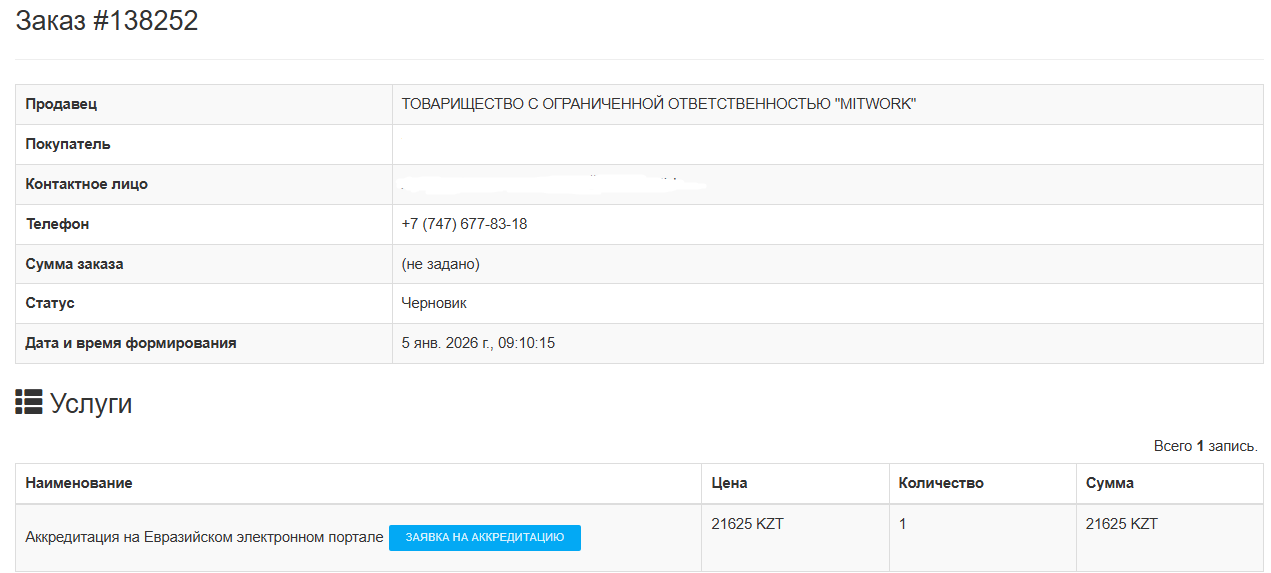Image resolution: width=1271 pixels, height=573 pixels.
Task: Click the list icon beside Услуги heading
Action: tap(28, 403)
